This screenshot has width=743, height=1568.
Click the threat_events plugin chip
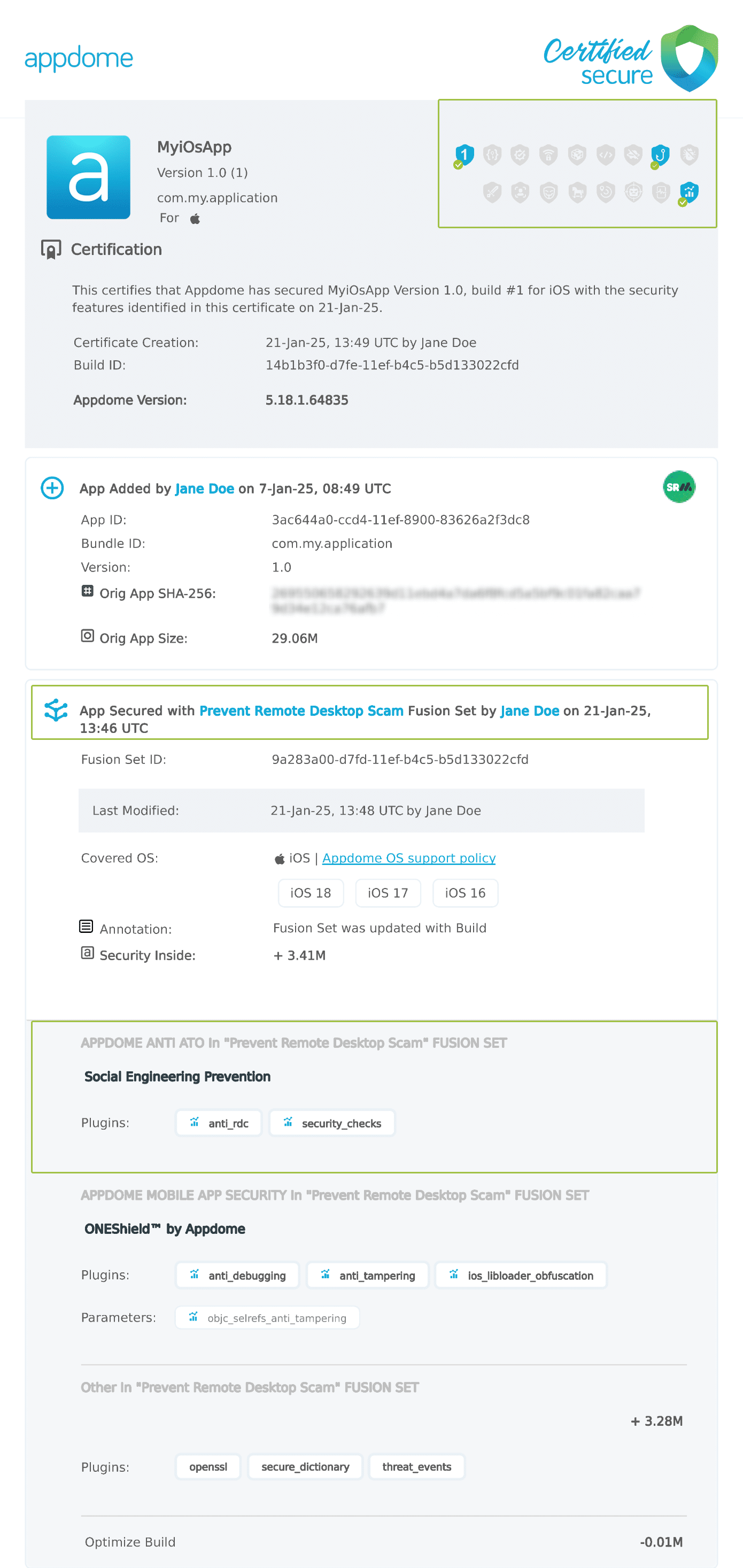point(416,1467)
